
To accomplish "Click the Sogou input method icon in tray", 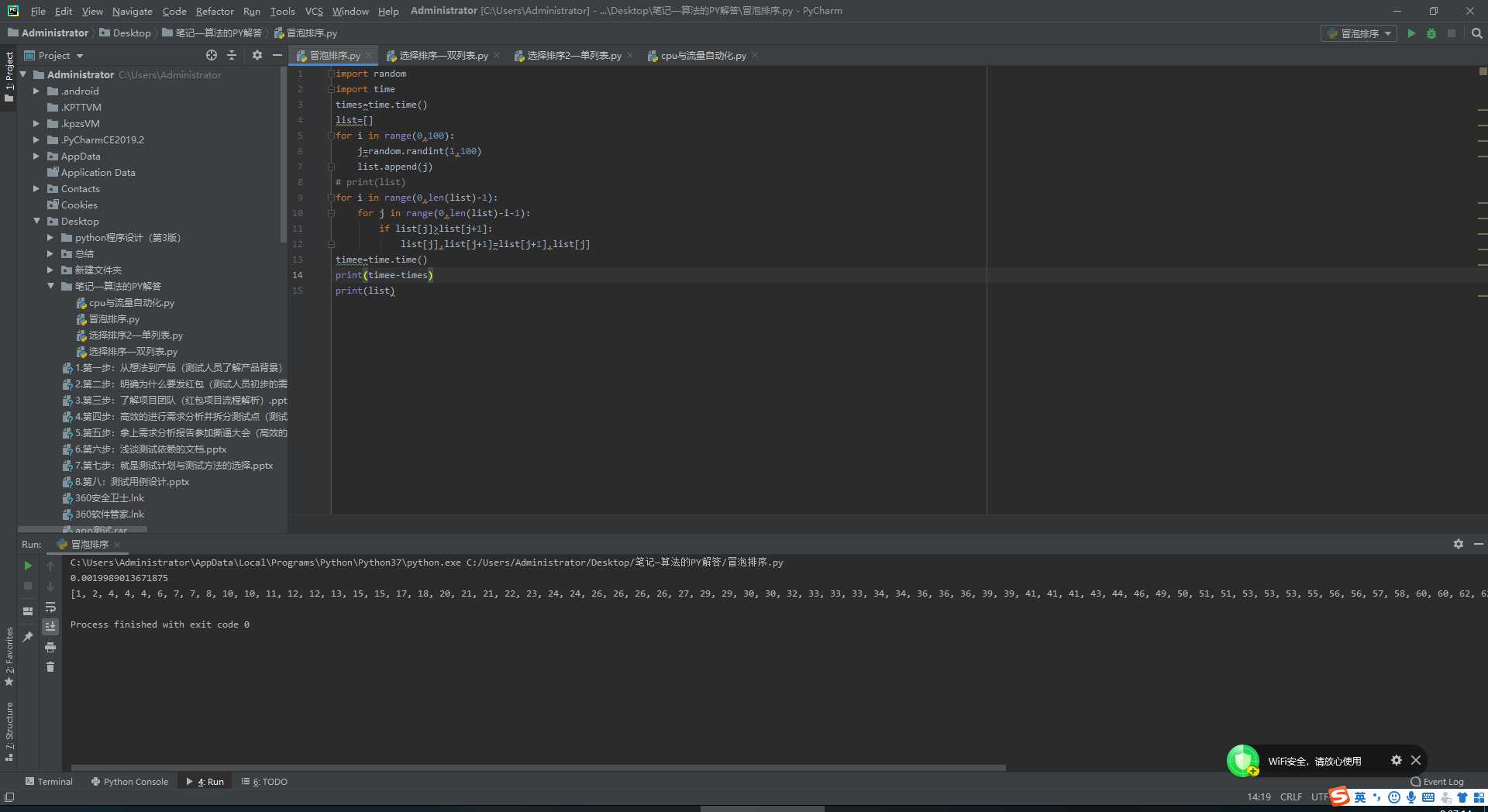I will pyautogui.click(x=1340, y=797).
